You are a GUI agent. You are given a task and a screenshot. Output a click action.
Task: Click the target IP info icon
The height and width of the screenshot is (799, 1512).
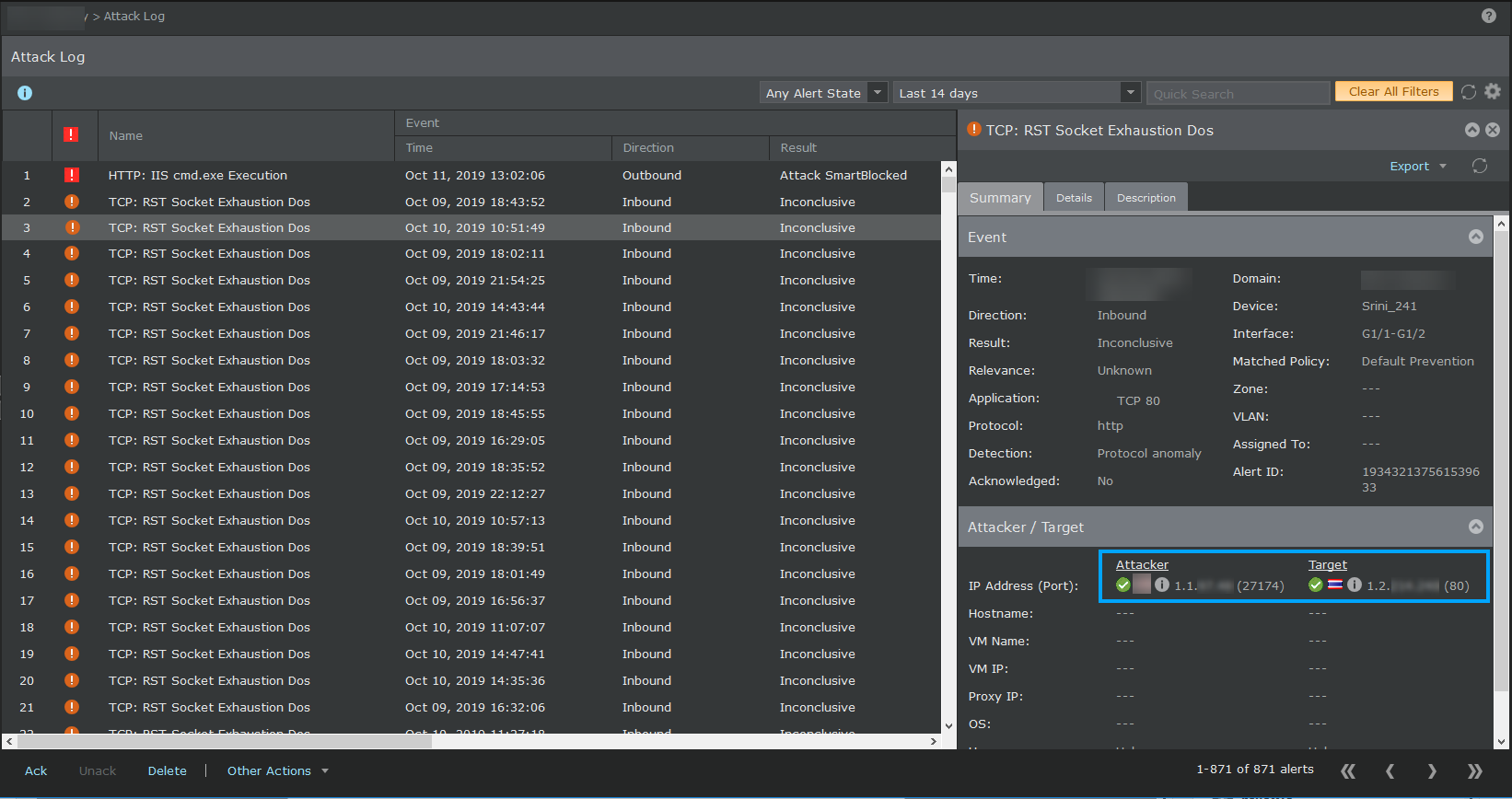(x=1355, y=585)
